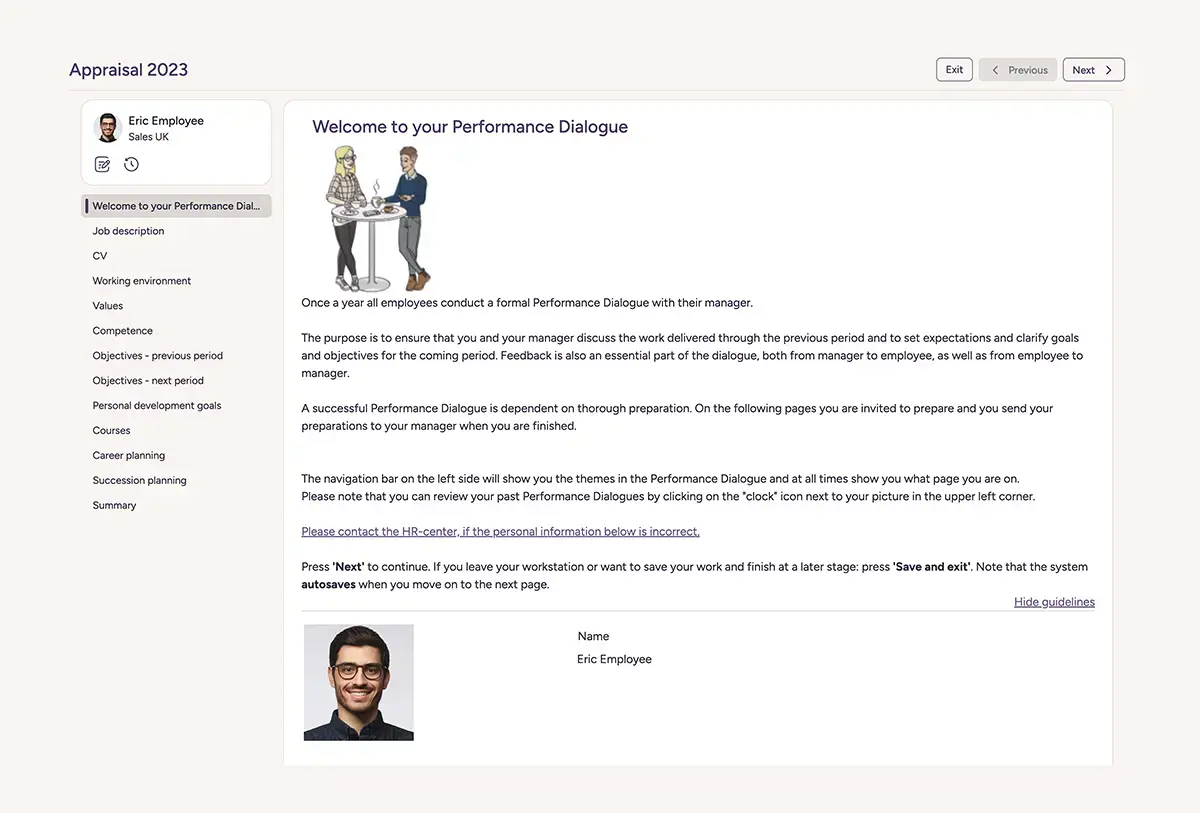Select Job description in the sidebar
The width and height of the screenshot is (1200, 813).
pos(128,231)
